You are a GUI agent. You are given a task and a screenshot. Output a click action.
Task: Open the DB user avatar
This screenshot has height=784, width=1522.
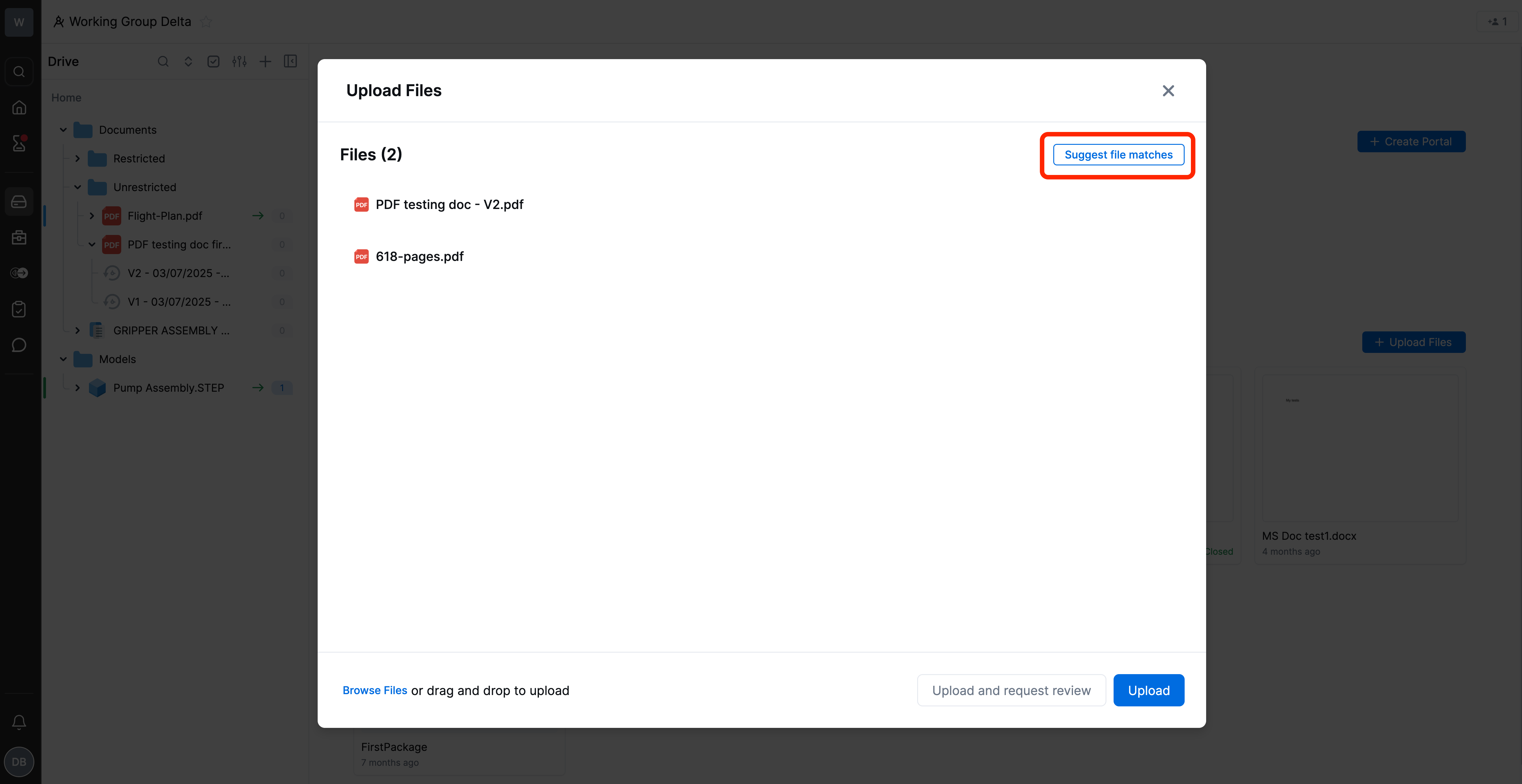coord(19,762)
